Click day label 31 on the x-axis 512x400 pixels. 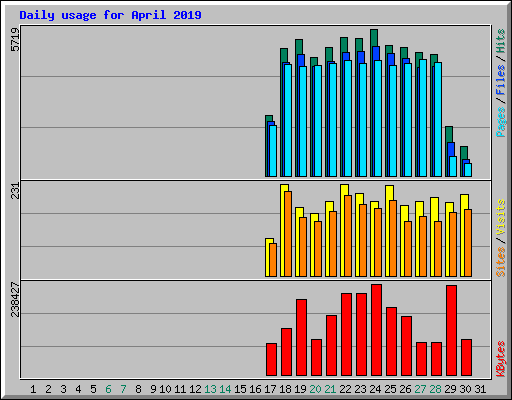480,389
